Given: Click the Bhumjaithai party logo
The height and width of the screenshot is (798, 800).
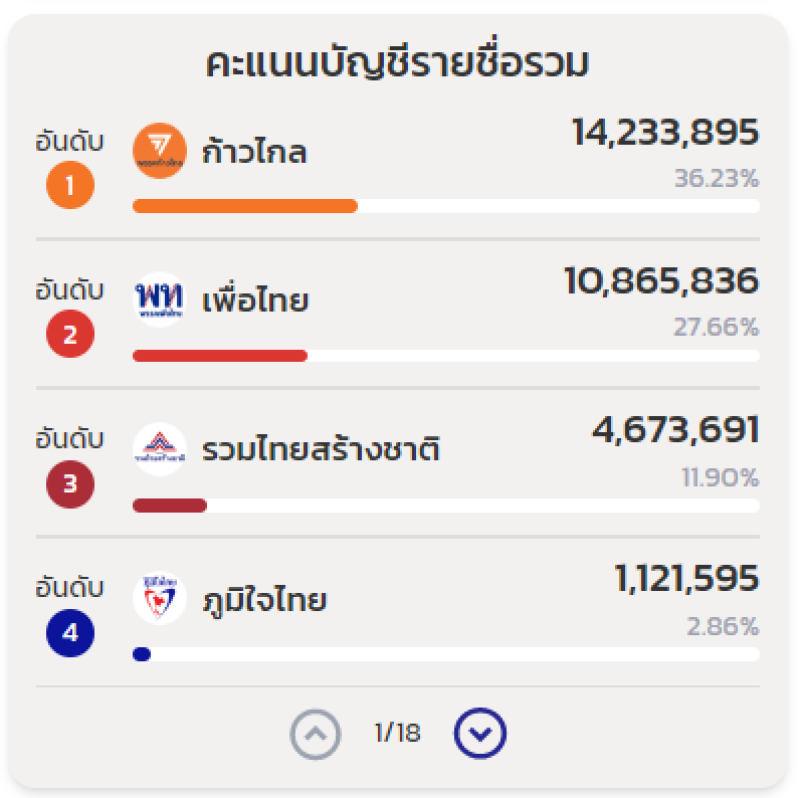Looking at the screenshot, I should (160, 598).
